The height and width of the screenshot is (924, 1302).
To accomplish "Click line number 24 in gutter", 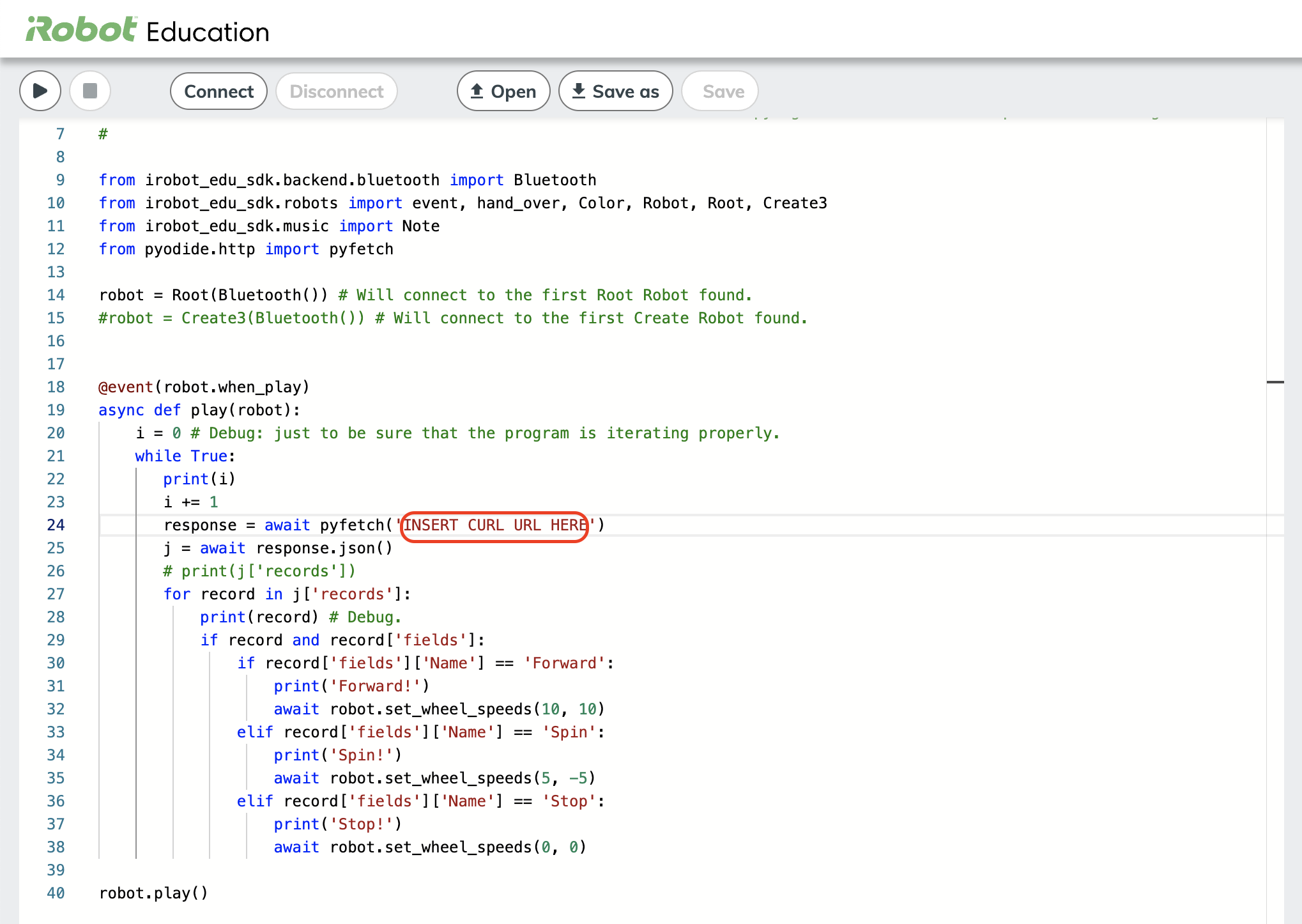I will pos(56,525).
